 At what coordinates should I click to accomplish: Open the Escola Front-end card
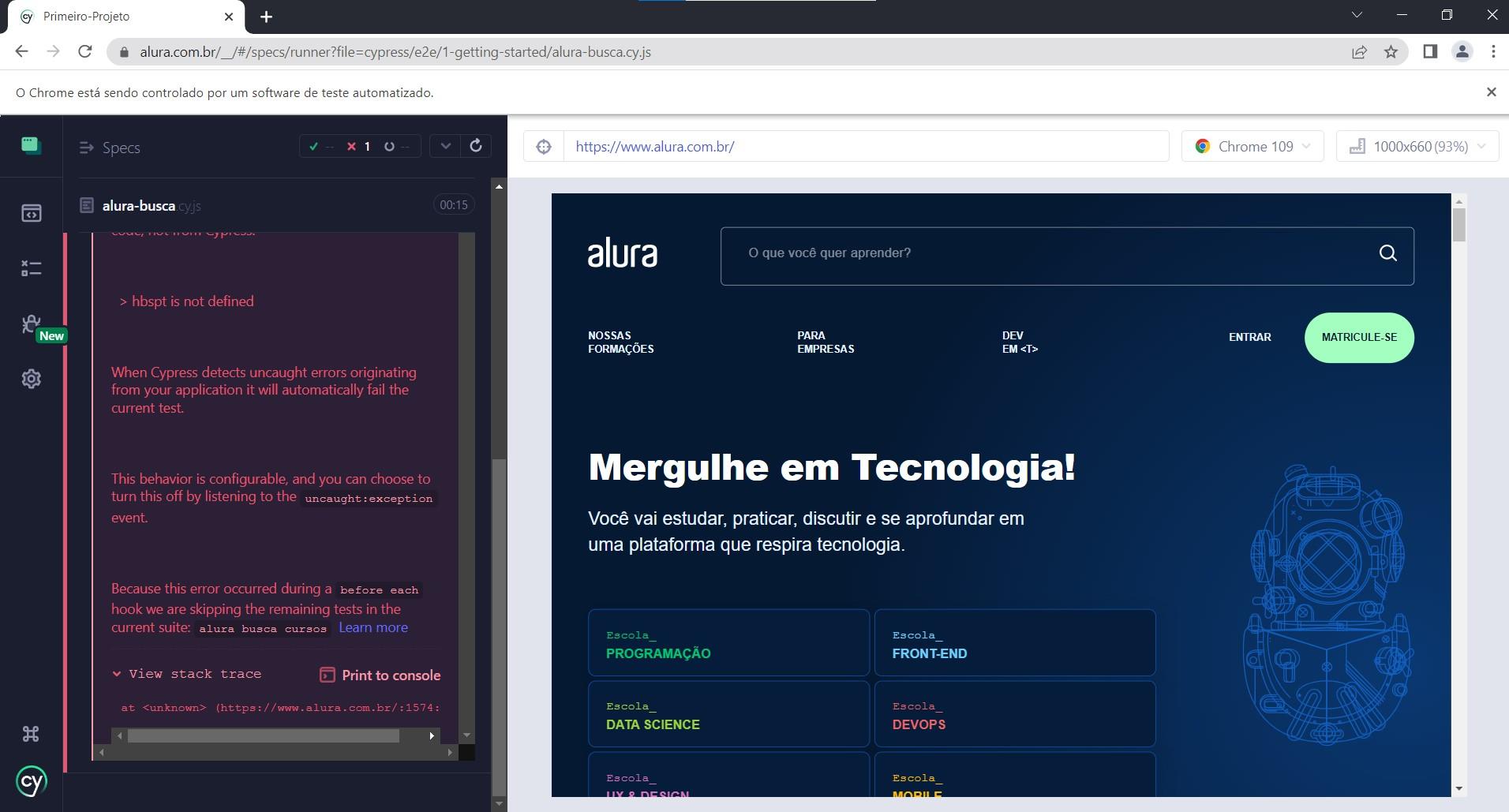(x=1015, y=642)
